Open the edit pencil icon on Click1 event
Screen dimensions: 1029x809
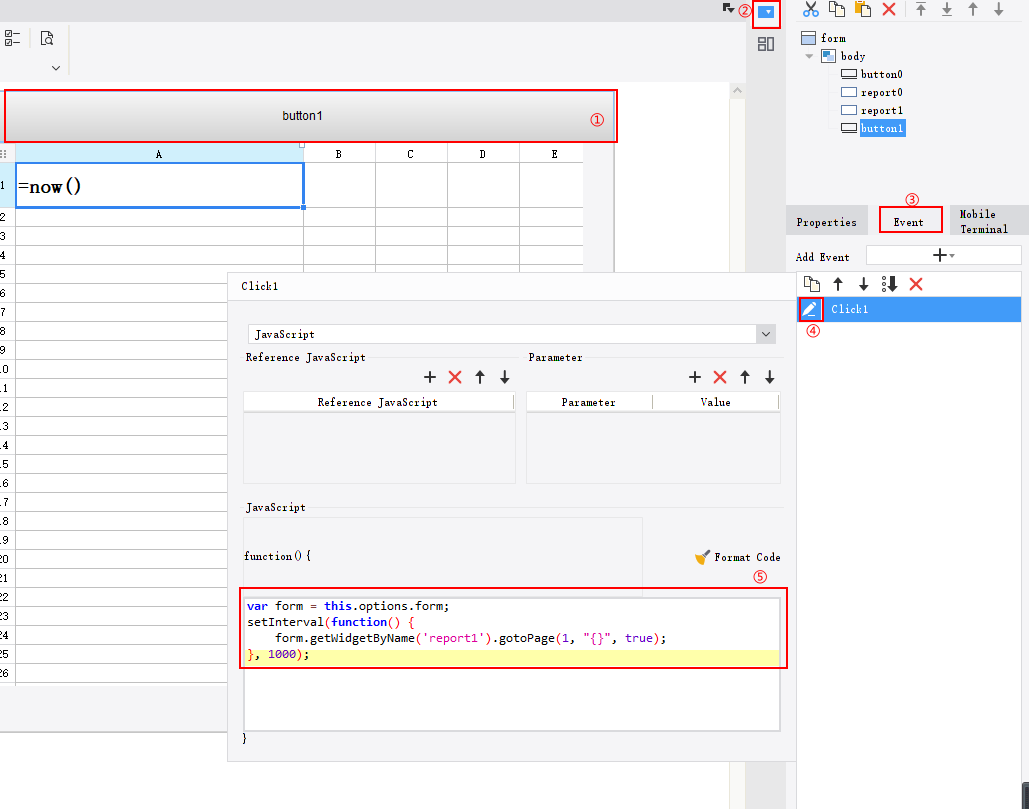coord(810,308)
